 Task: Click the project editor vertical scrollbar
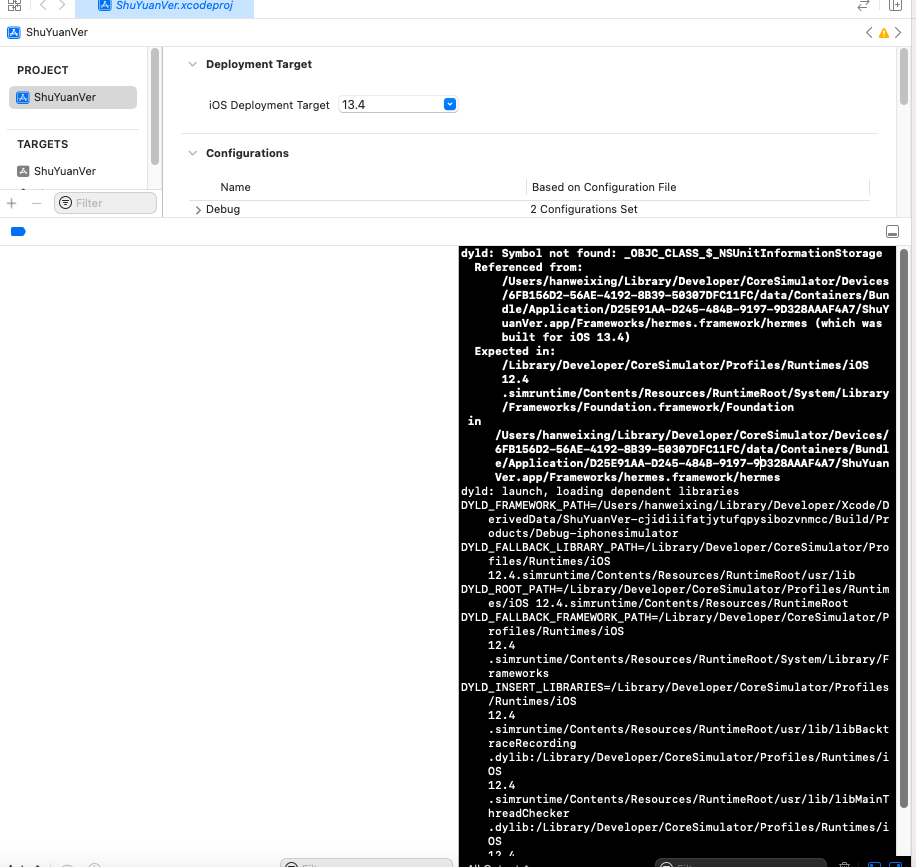pos(904,77)
